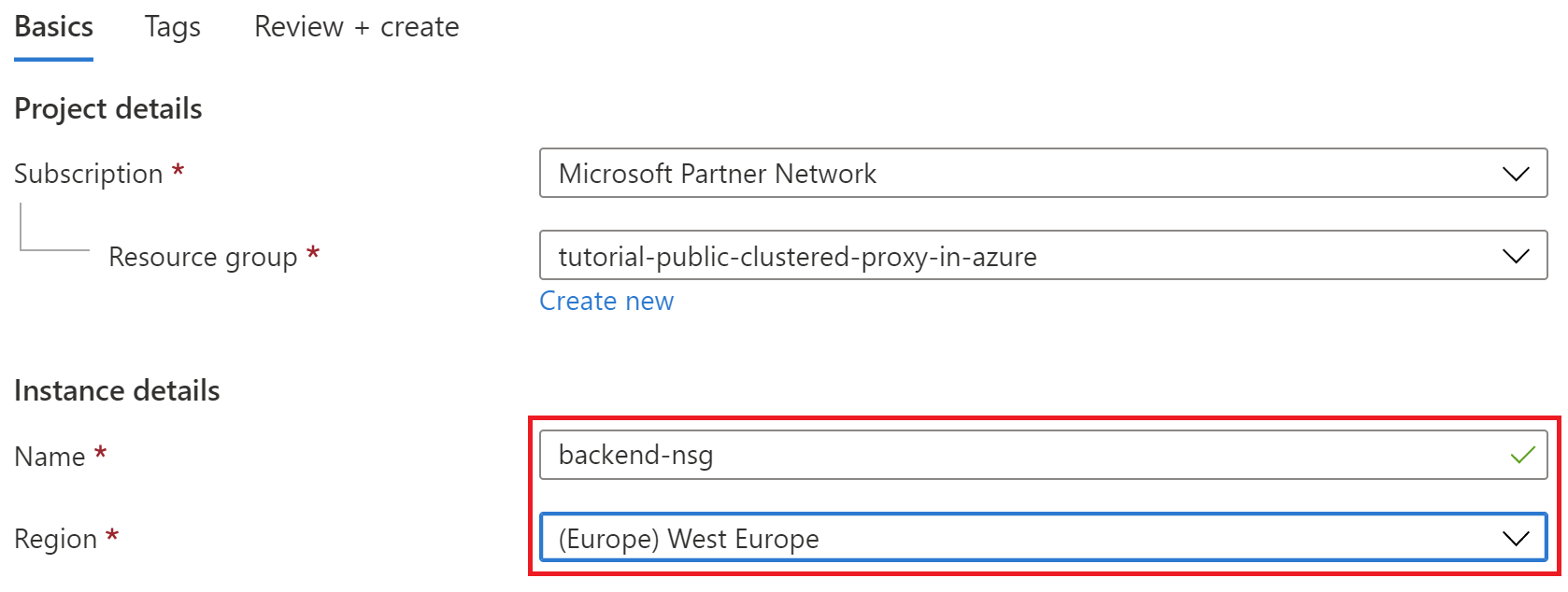Open the Subscription combo box
The image size is (1568, 592).
tap(1028, 174)
